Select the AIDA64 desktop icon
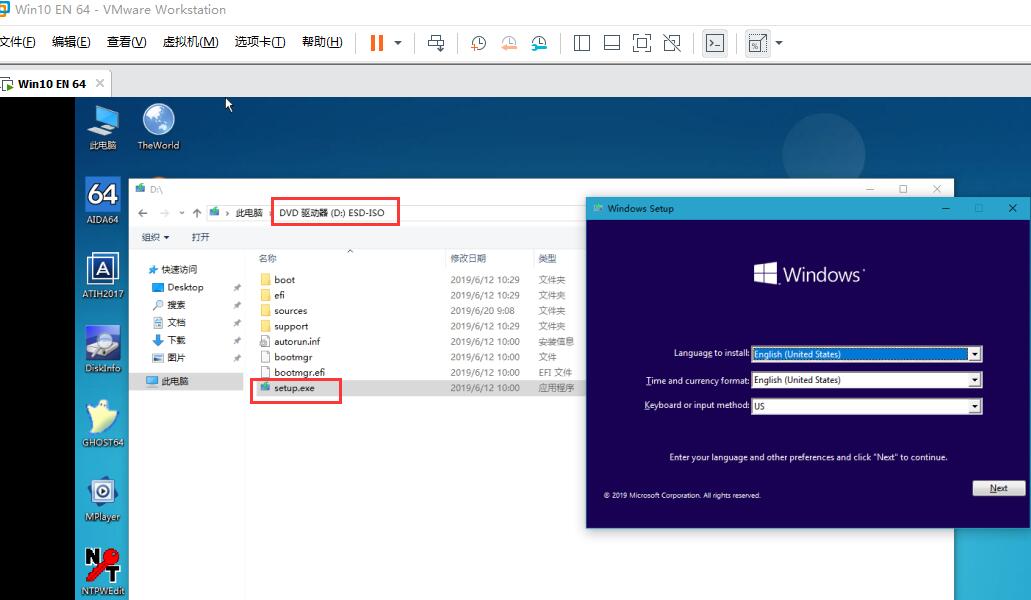This screenshot has height=600, width=1031. [103, 201]
